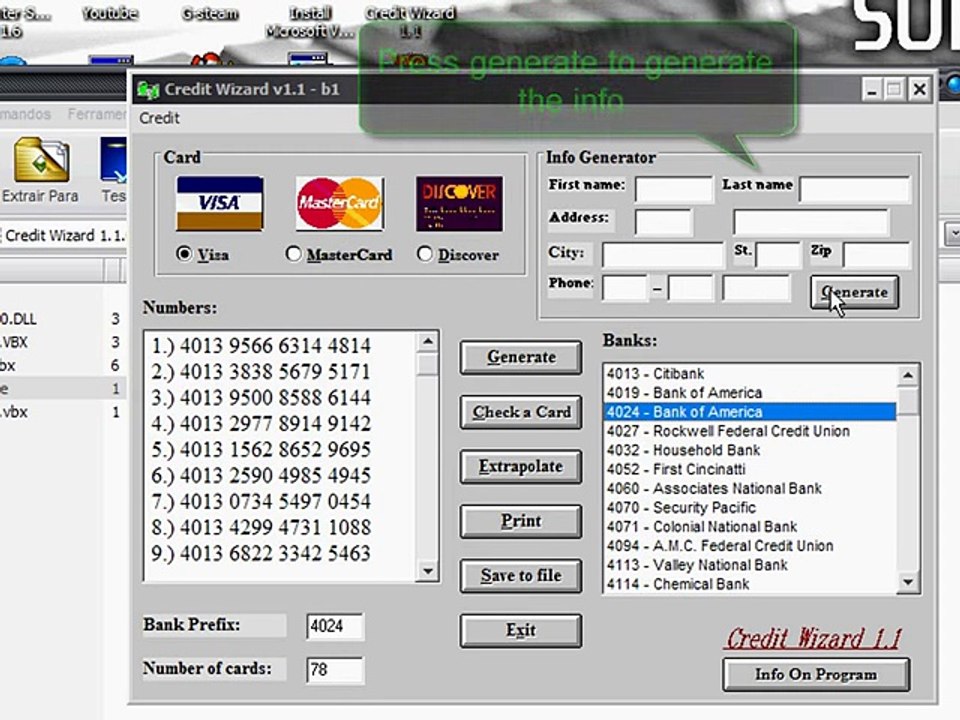Click the Phone field right of the dash
The height and width of the screenshot is (720, 960).
point(691,288)
